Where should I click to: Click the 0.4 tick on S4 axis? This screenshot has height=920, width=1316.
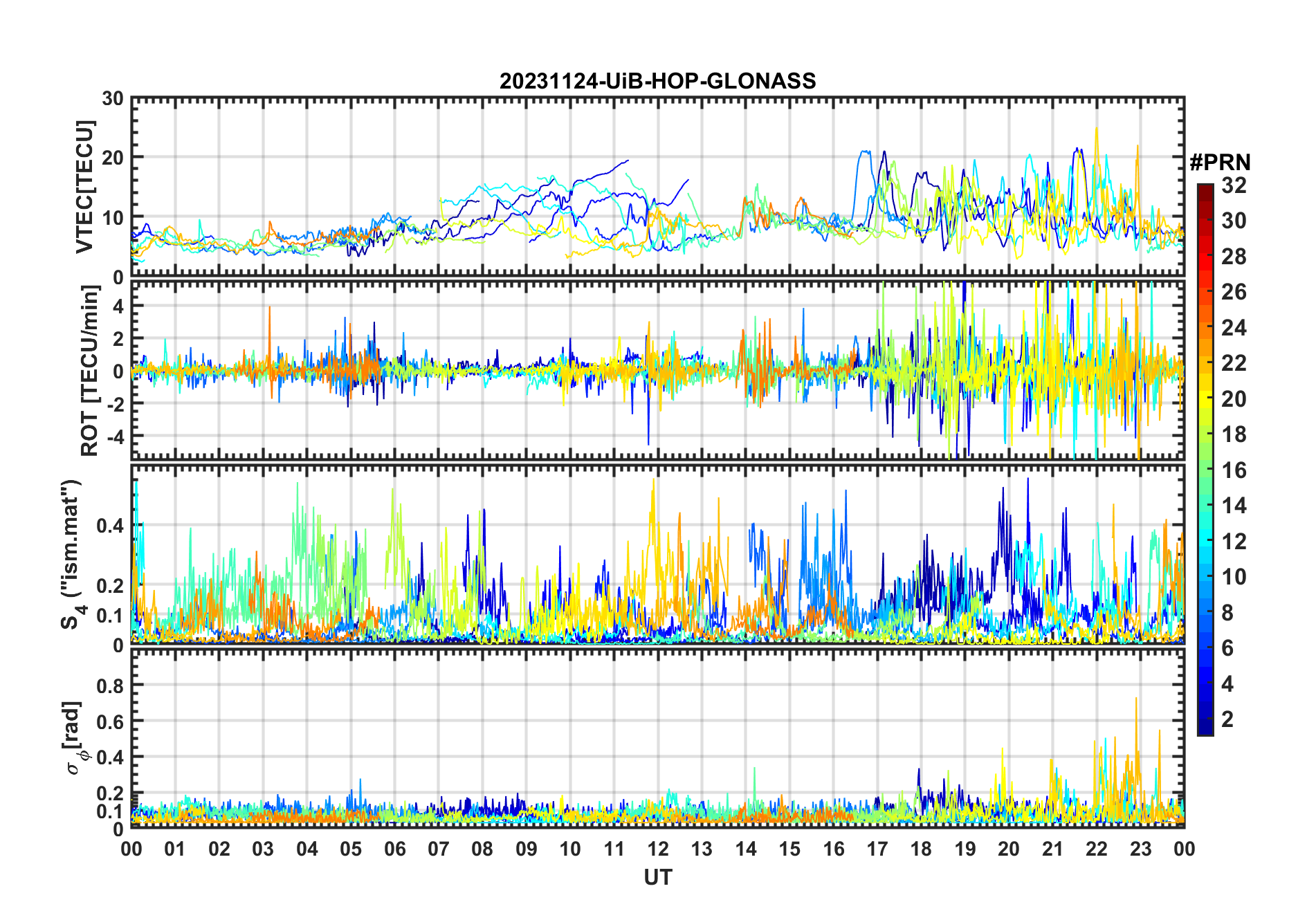pyautogui.click(x=109, y=526)
